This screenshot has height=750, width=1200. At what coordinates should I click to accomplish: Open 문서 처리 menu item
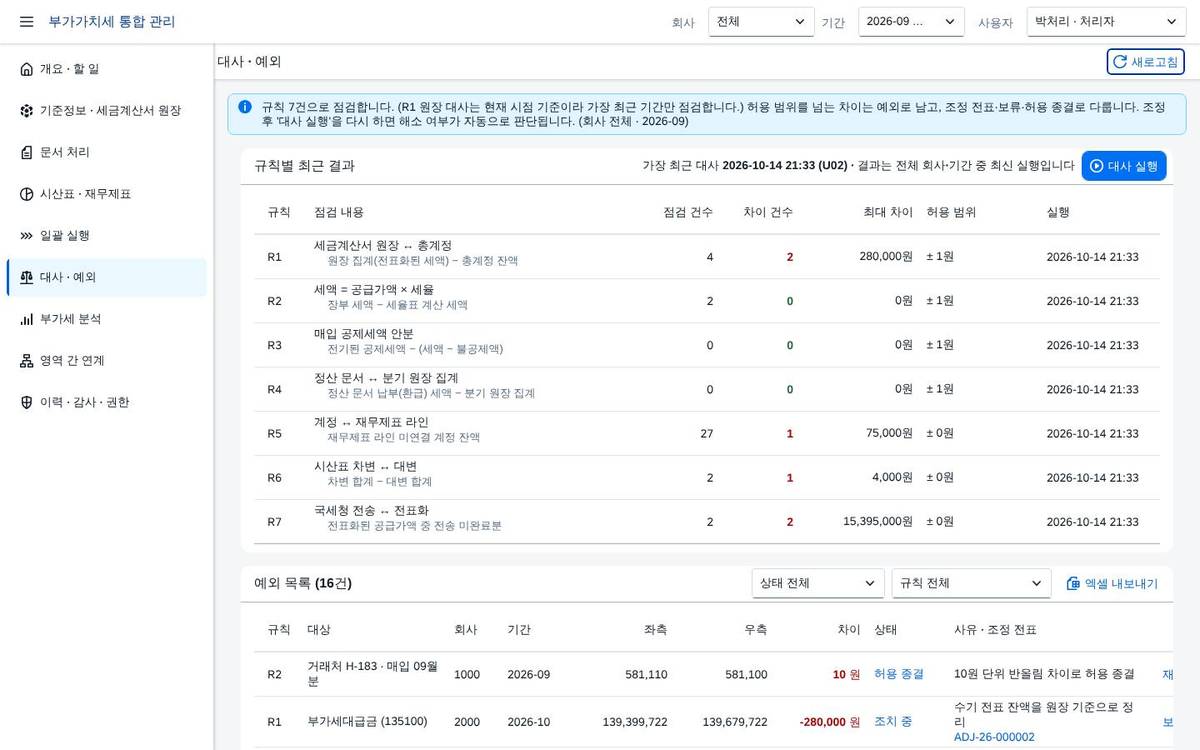107,152
